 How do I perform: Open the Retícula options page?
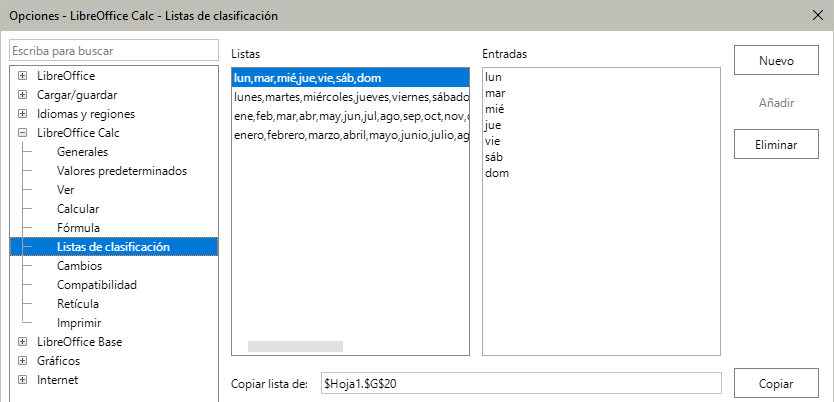pyautogui.click(x=78, y=304)
